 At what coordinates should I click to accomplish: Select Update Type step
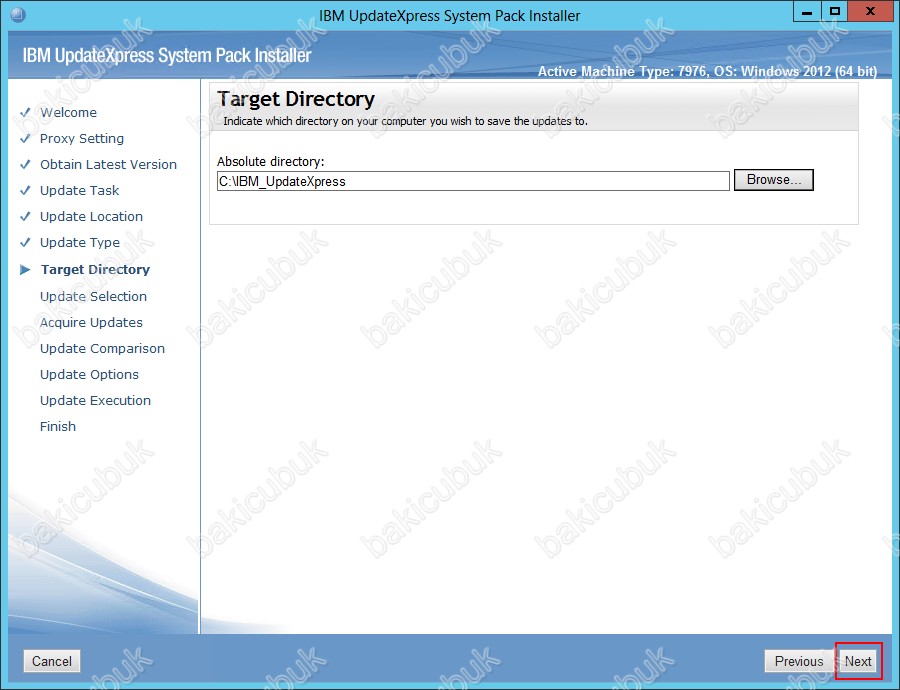point(80,243)
